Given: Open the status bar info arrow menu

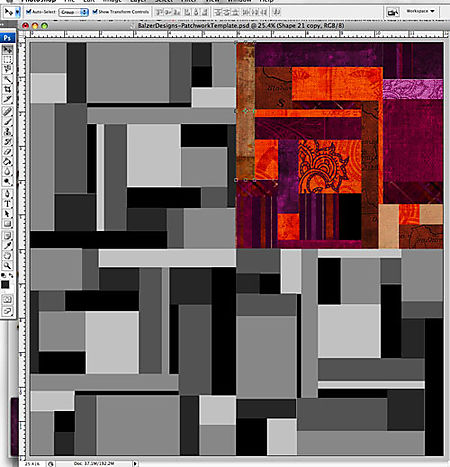Looking at the screenshot, I should (x=135, y=463).
